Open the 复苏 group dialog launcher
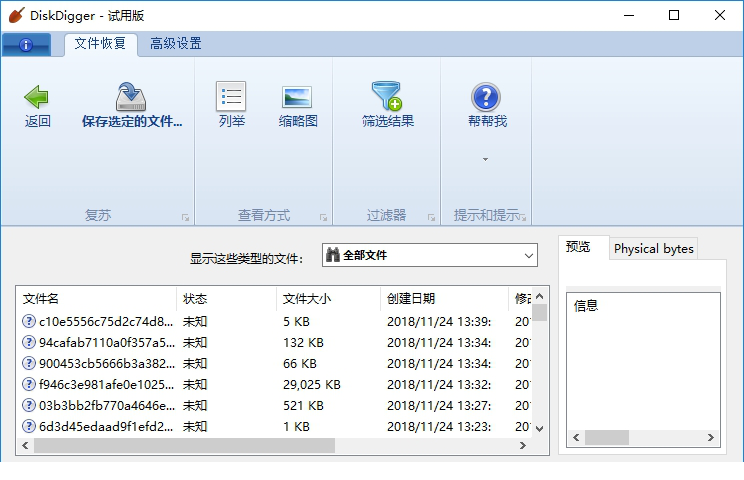The image size is (744, 480). [186, 218]
